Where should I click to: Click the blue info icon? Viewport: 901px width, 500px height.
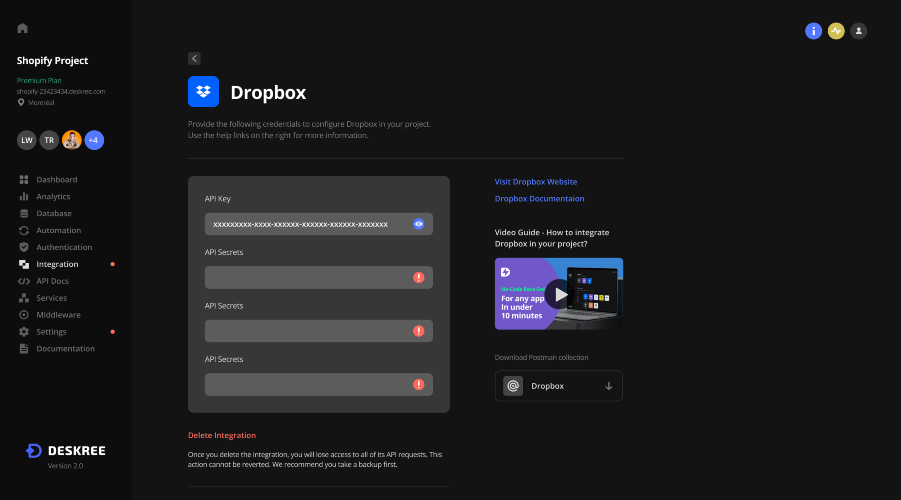pos(813,31)
